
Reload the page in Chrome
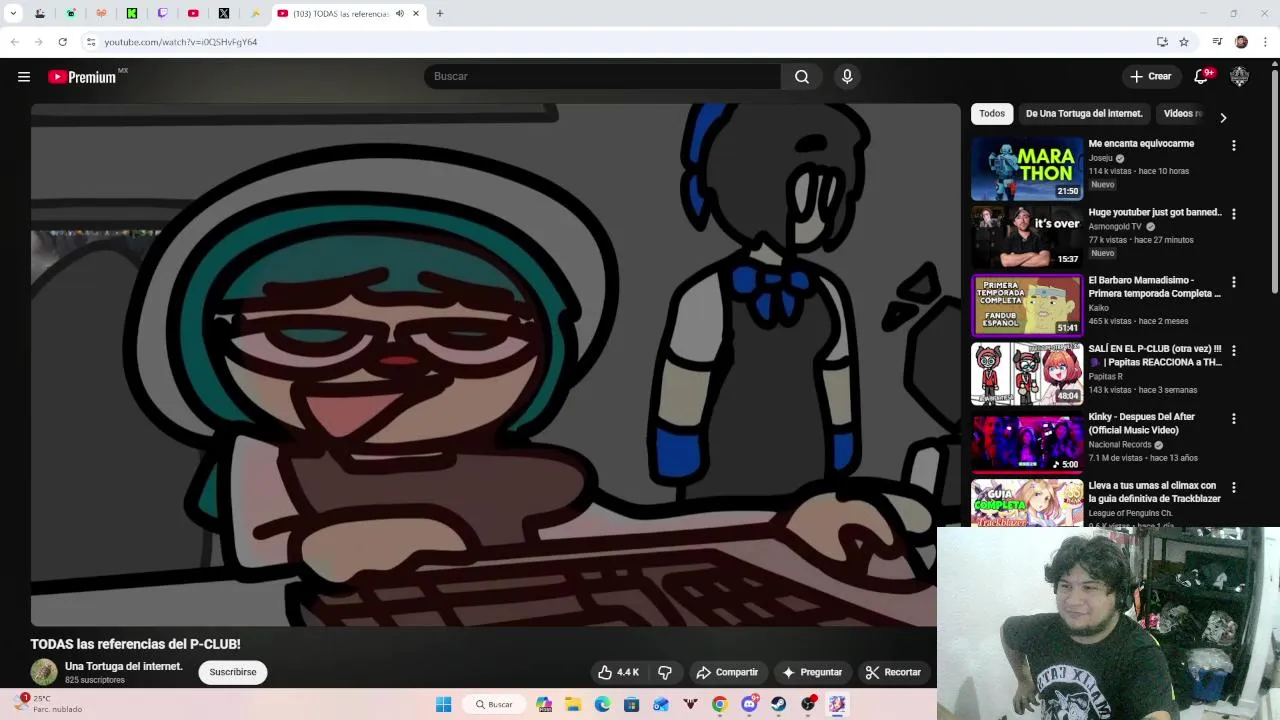pos(62,42)
